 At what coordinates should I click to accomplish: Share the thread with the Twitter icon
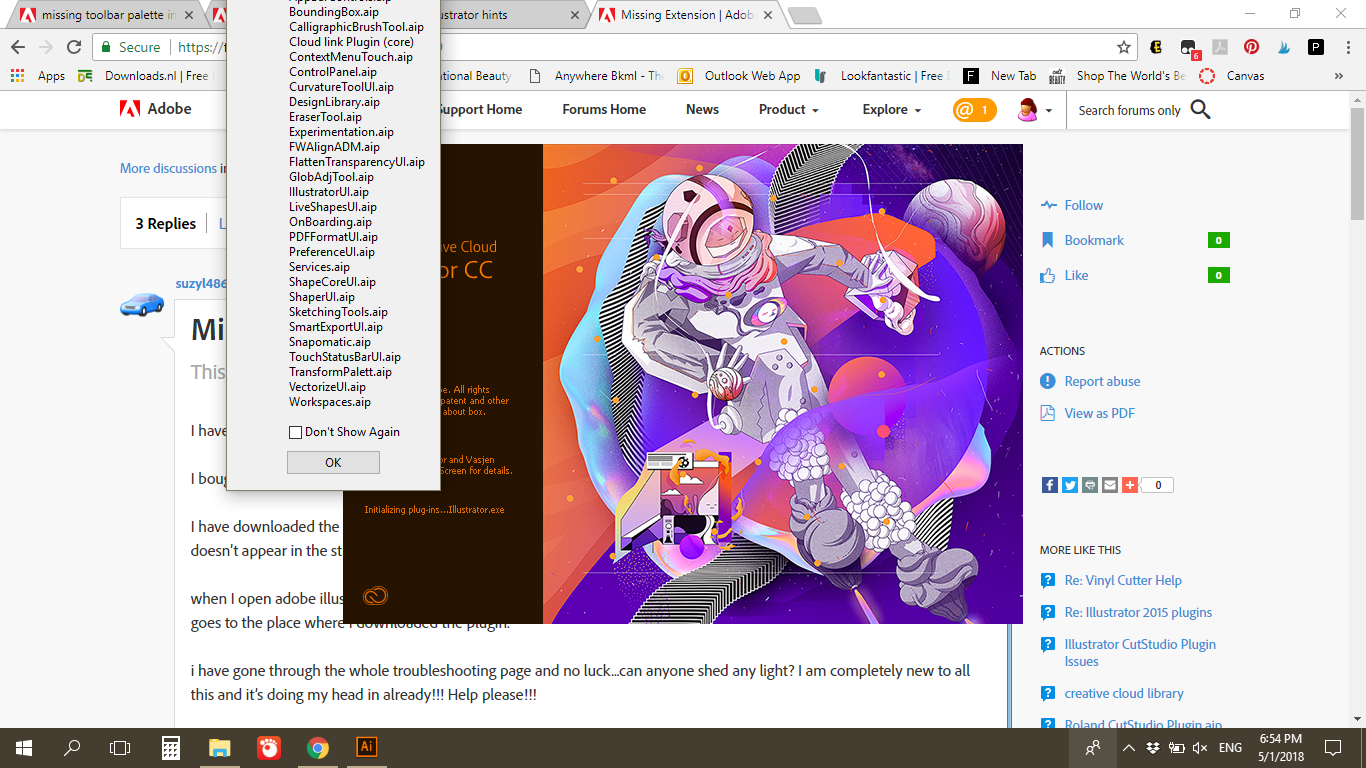click(x=1069, y=485)
